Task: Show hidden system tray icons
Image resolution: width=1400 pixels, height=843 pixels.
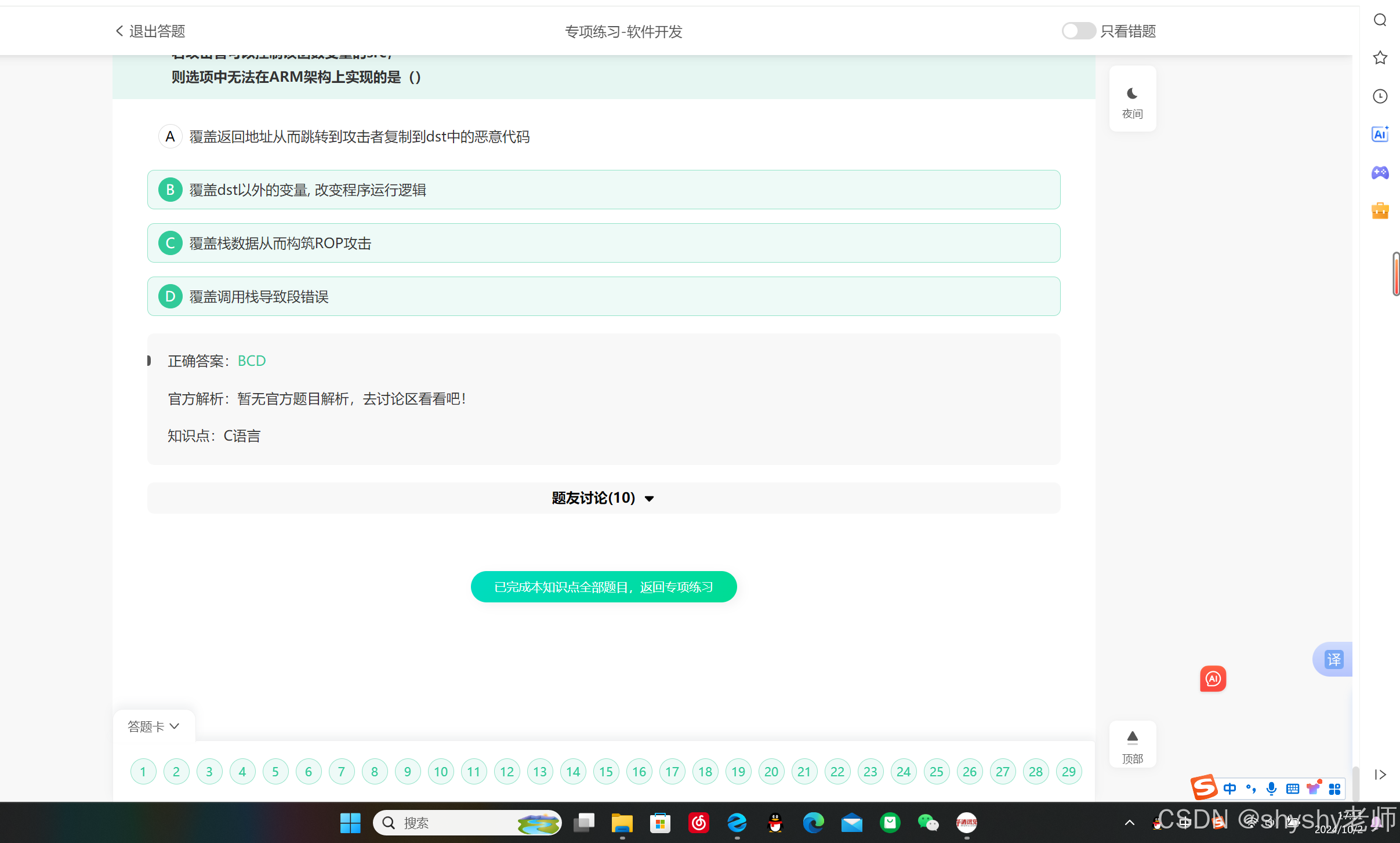Action: [x=1129, y=823]
